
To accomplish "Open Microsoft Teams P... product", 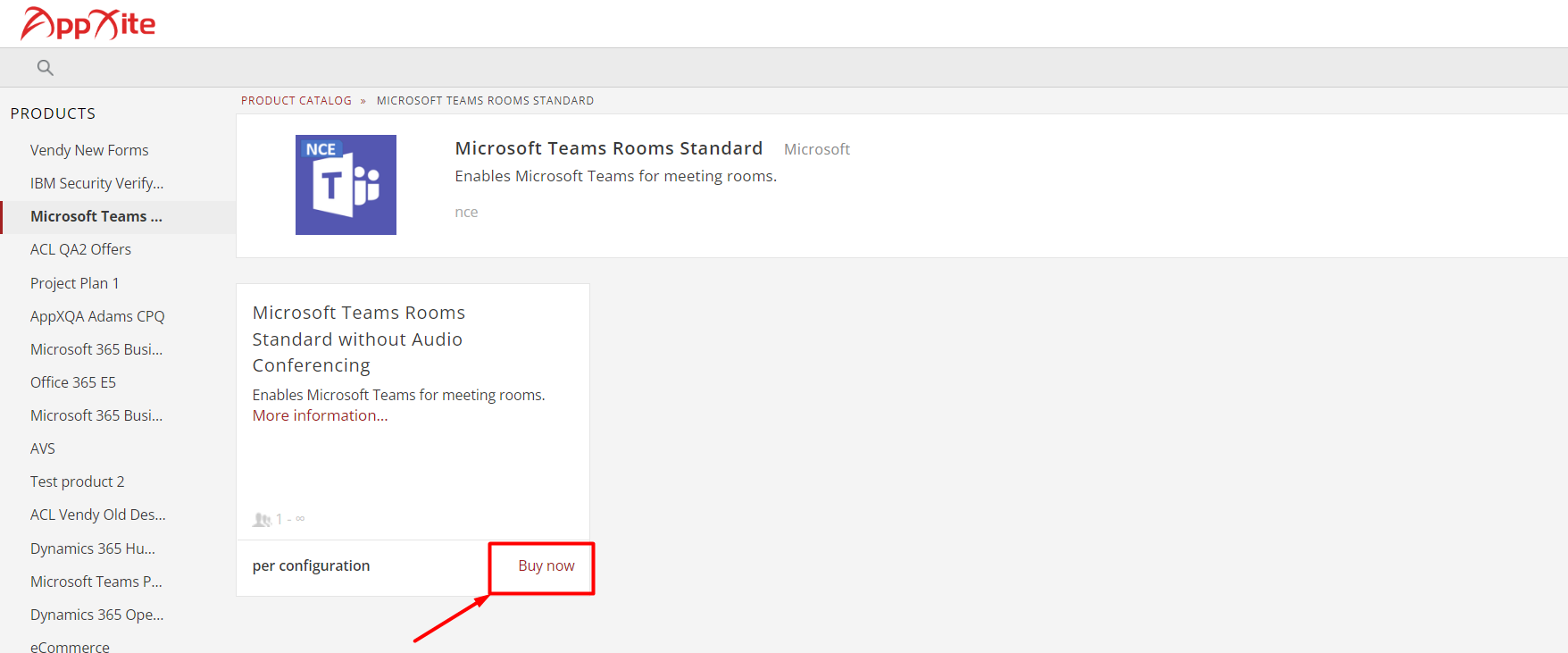I will 96,582.
